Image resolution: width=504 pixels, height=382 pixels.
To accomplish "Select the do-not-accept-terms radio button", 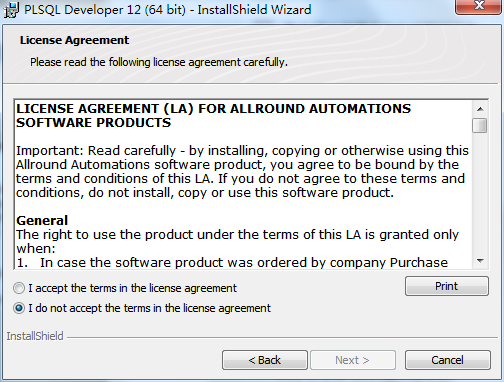I will point(19,308).
